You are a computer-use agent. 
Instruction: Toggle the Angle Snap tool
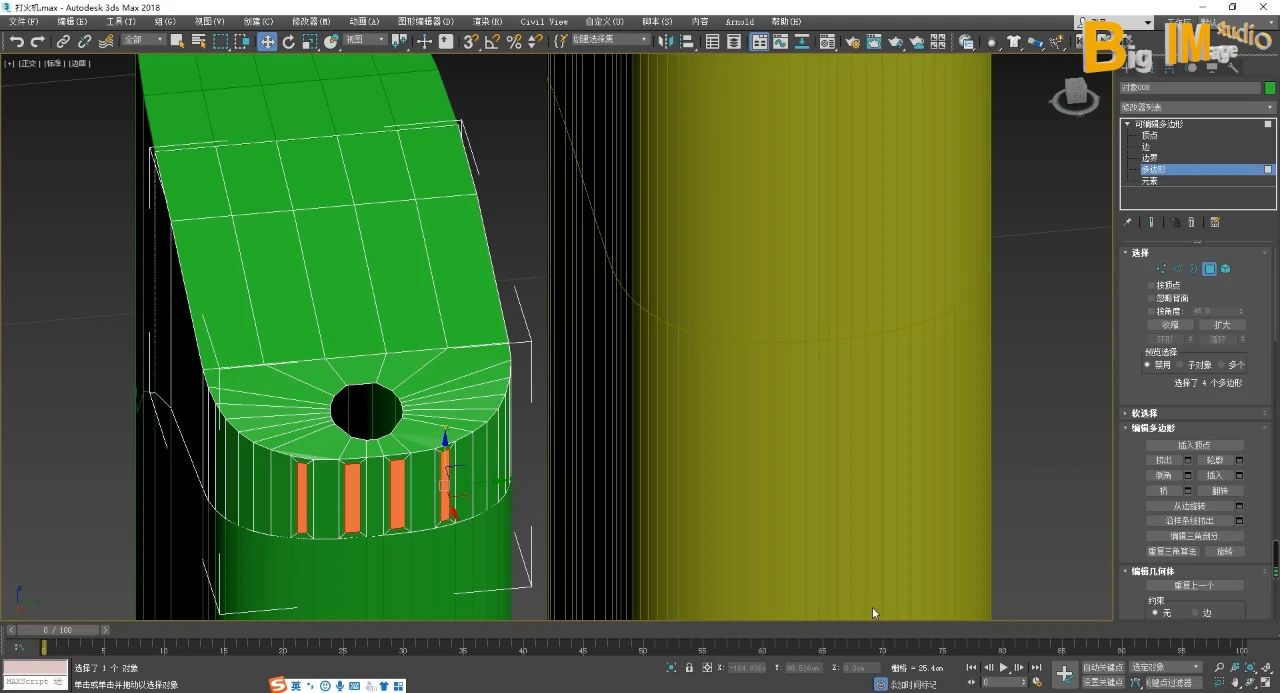click(x=492, y=41)
